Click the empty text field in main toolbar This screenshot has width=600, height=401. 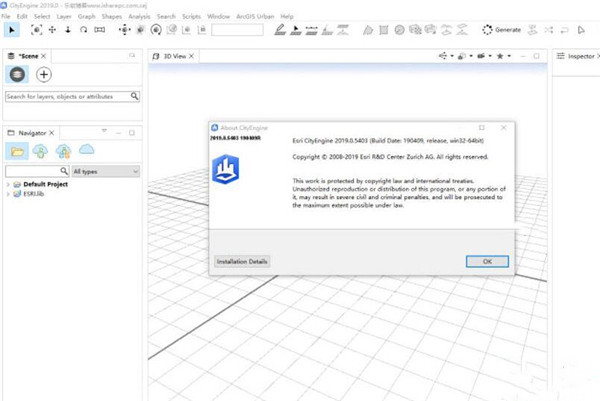coord(237,30)
